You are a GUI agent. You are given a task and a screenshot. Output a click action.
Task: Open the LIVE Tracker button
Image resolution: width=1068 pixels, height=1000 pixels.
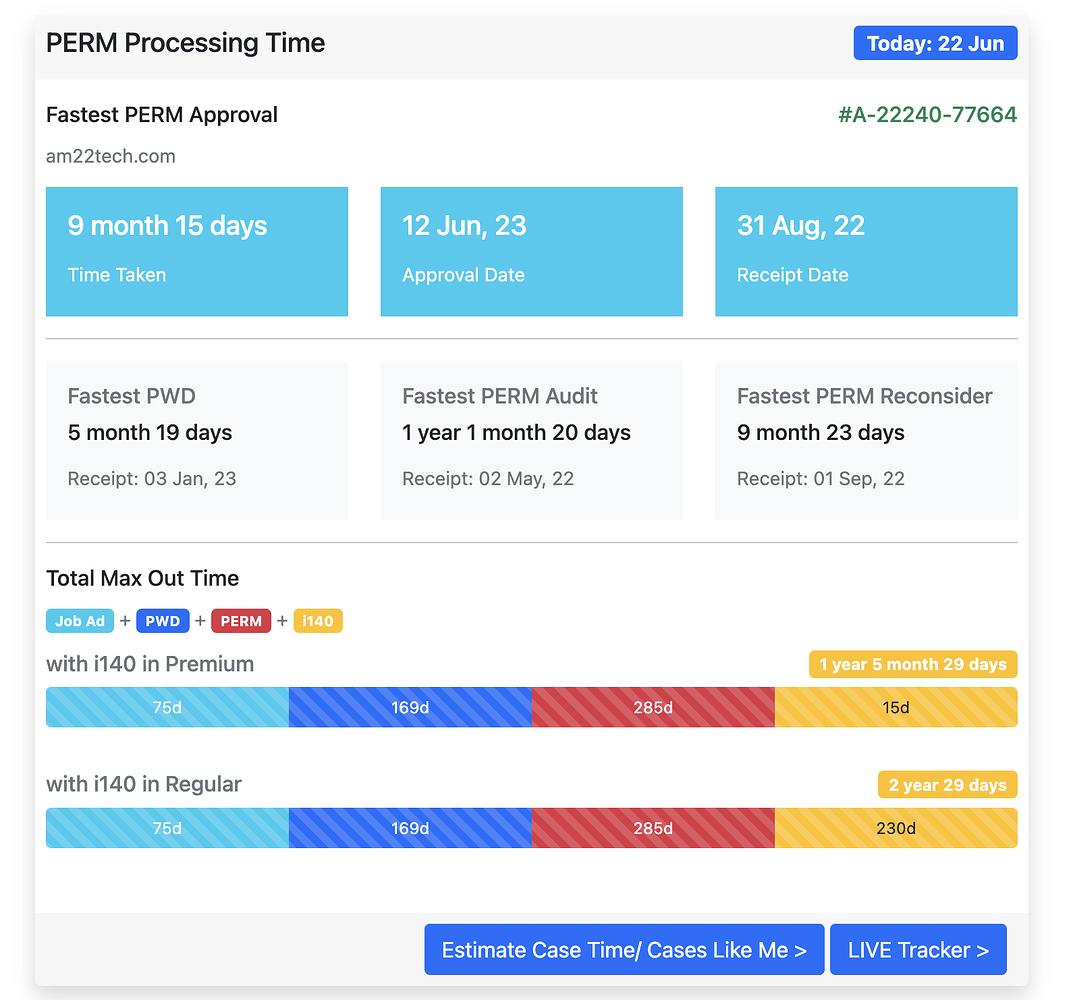(918, 950)
